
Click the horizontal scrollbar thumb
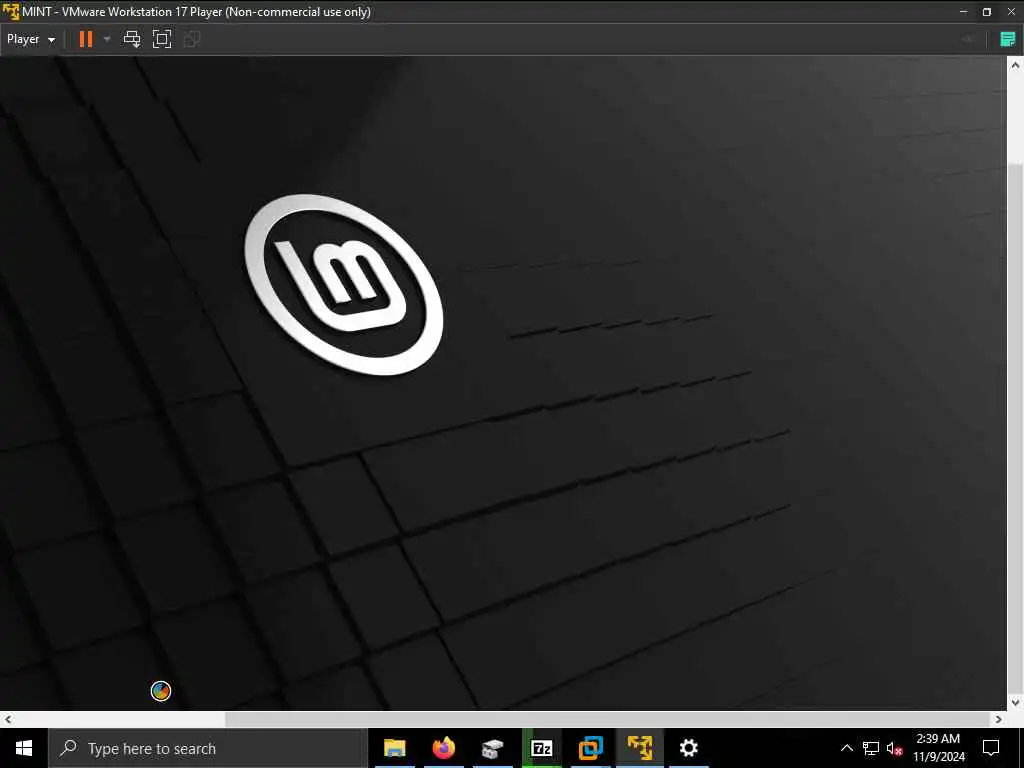607,719
